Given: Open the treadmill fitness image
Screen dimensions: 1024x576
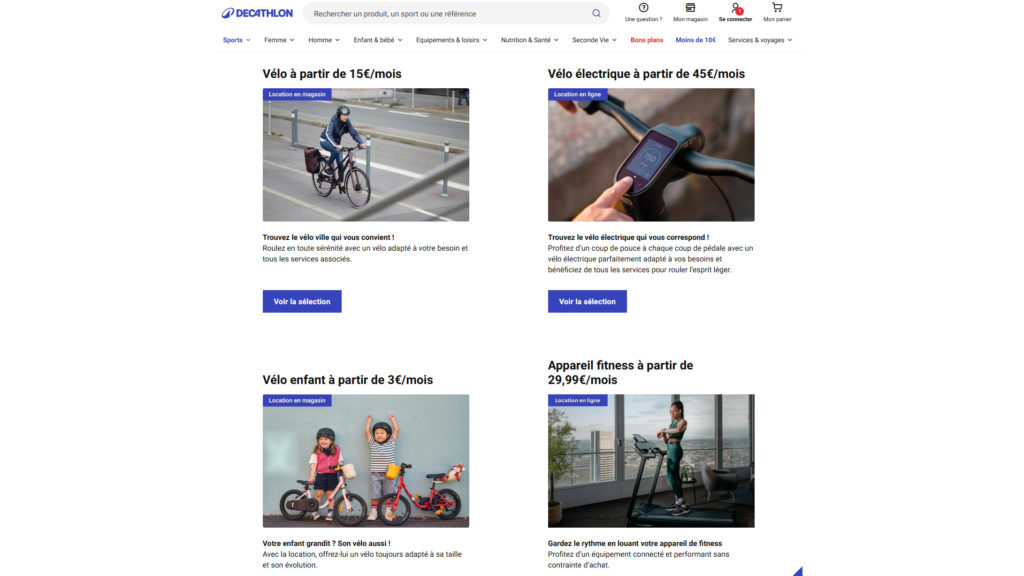Looking at the screenshot, I should 651,460.
